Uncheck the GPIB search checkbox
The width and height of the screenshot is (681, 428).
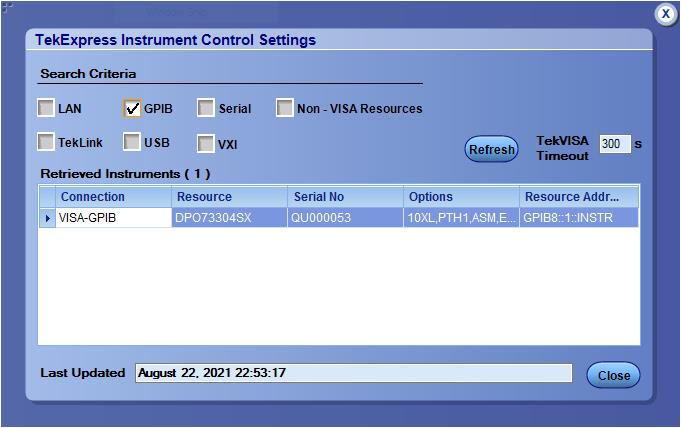click(132, 108)
